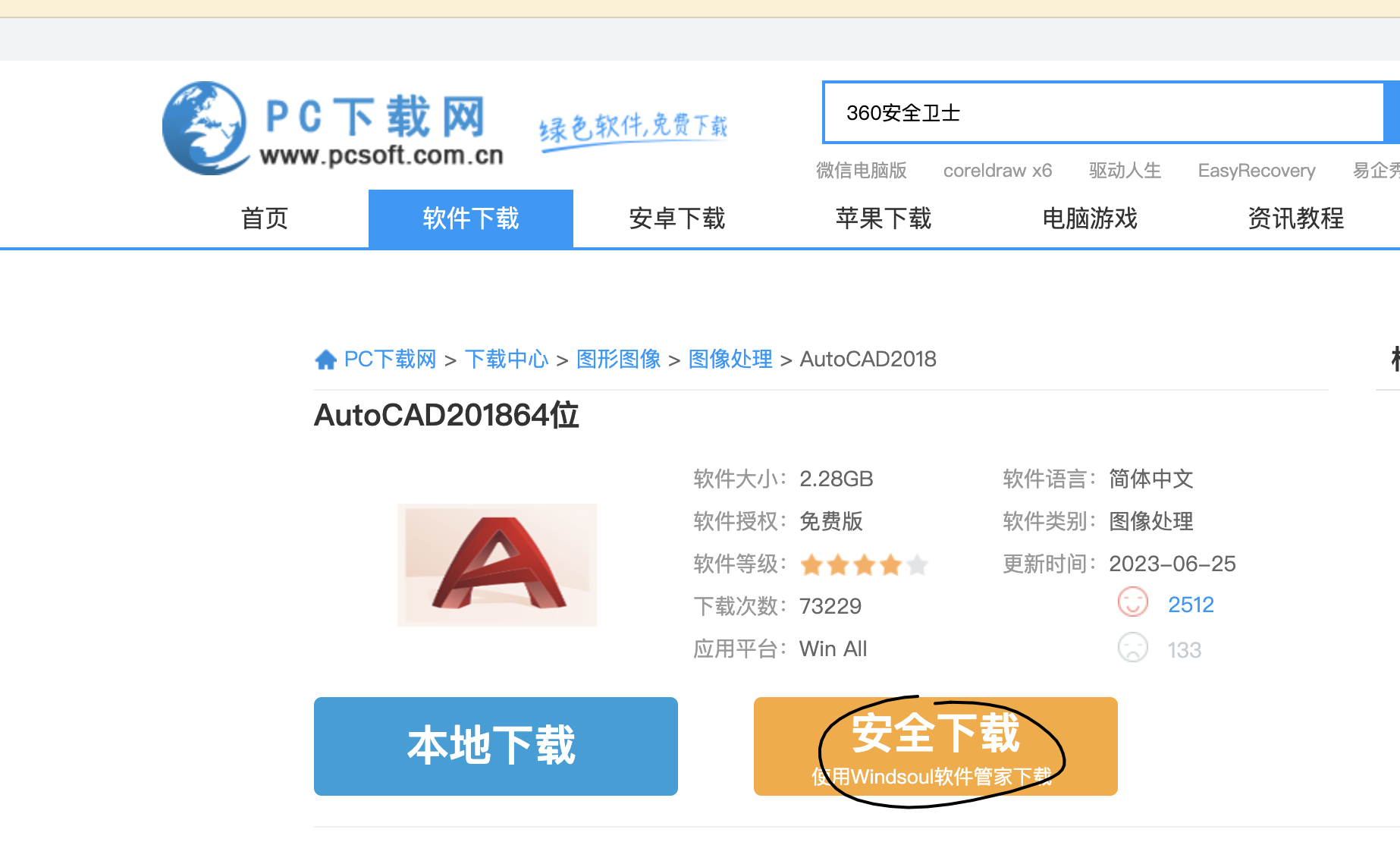Click the 360安全卫士 search field
The height and width of the screenshot is (842, 1400).
pyautogui.click(x=1103, y=113)
